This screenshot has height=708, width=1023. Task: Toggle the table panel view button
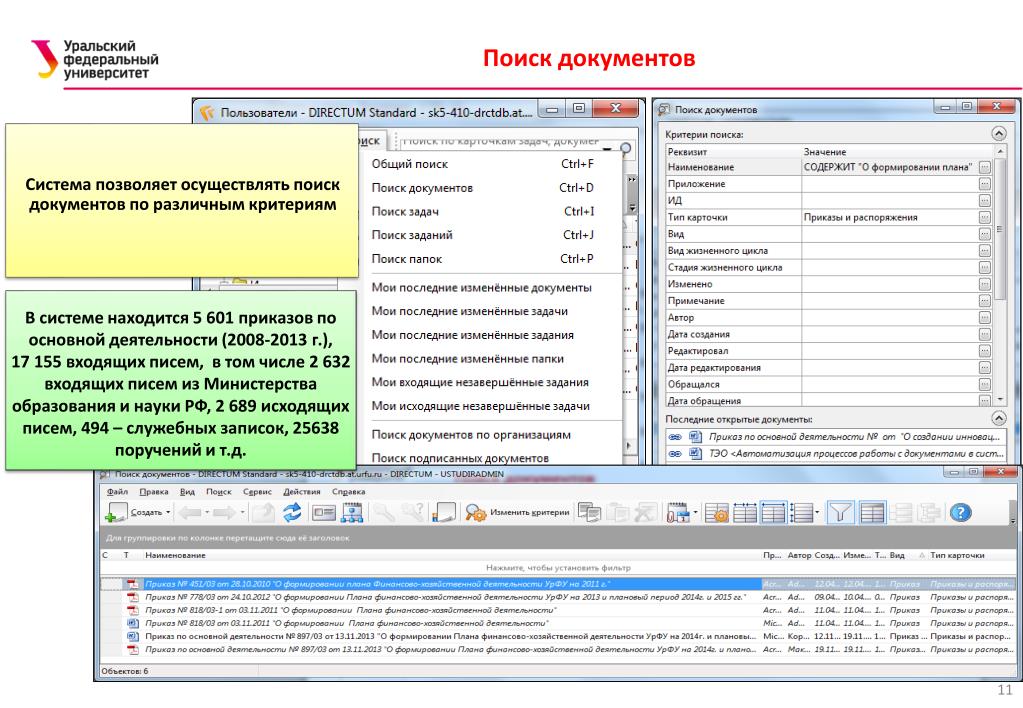tap(872, 513)
